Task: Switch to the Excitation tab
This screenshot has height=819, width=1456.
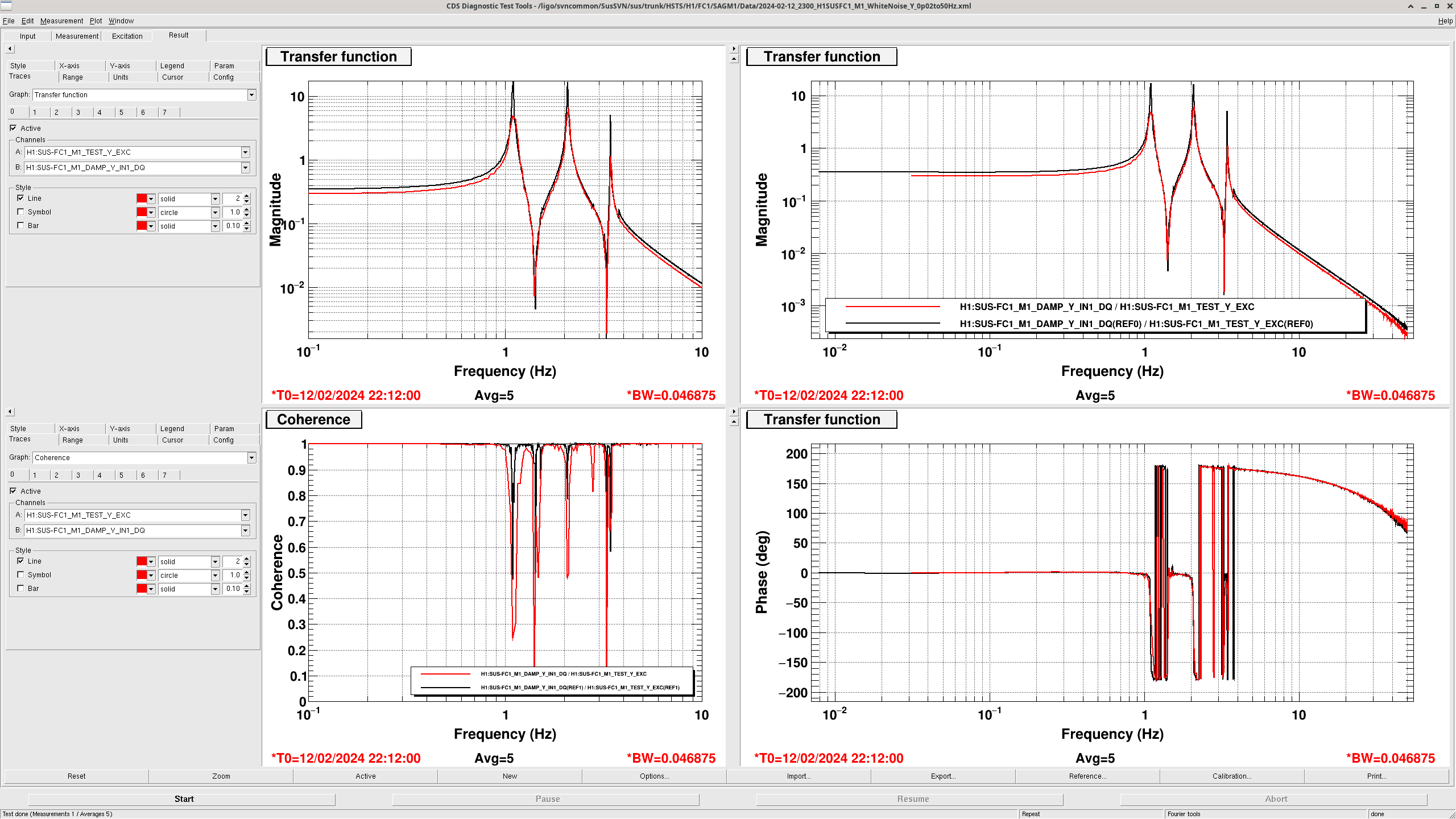Action: [127, 36]
